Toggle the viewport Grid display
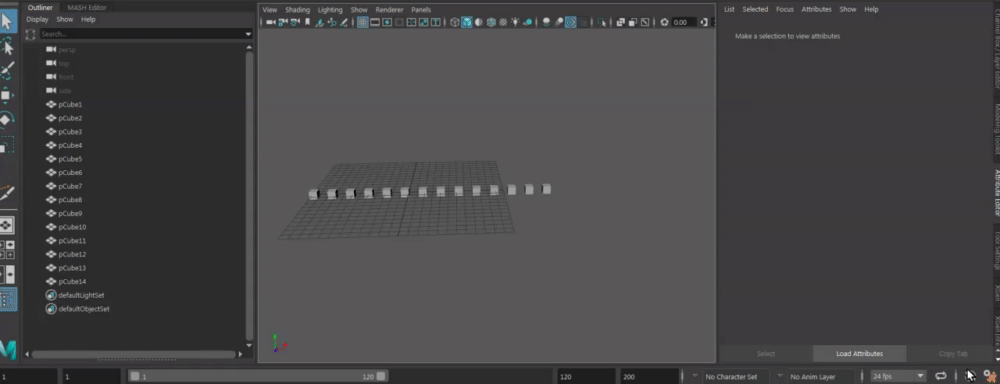Image resolution: width=1000 pixels, height=384 pixels. pyautogui.click(x=363, y=22)
